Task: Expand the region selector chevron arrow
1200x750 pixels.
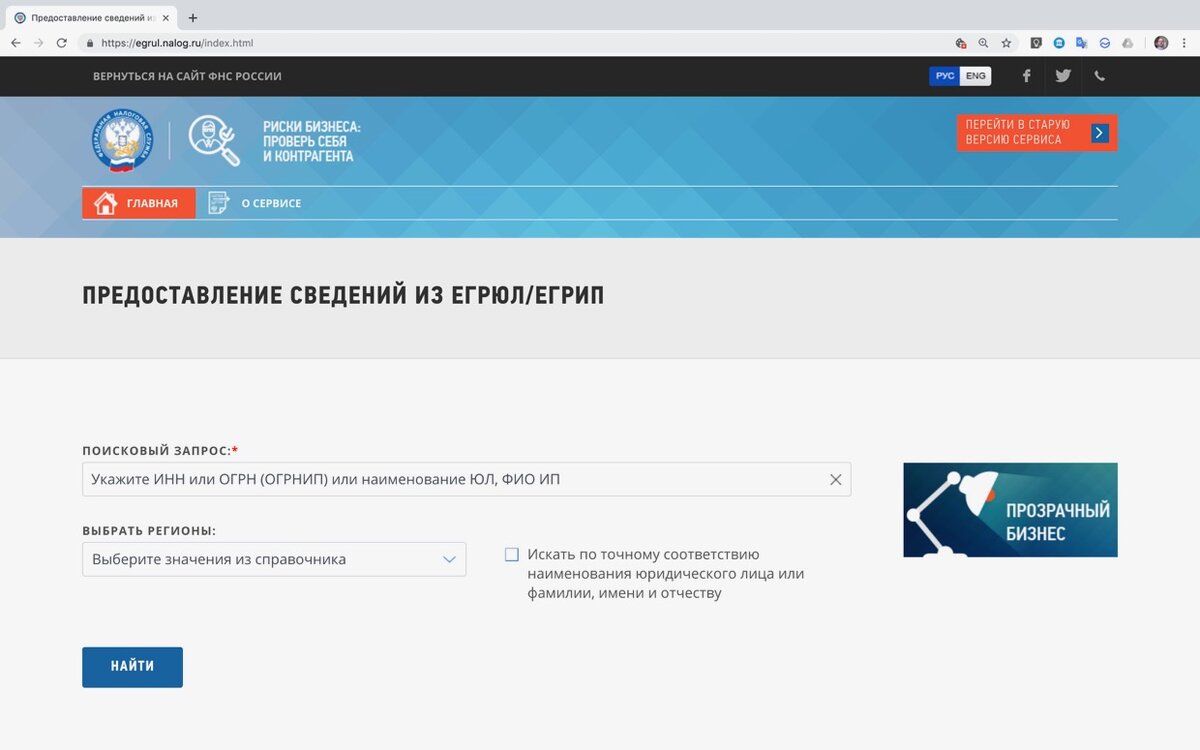Action: (x=448, y=559)
